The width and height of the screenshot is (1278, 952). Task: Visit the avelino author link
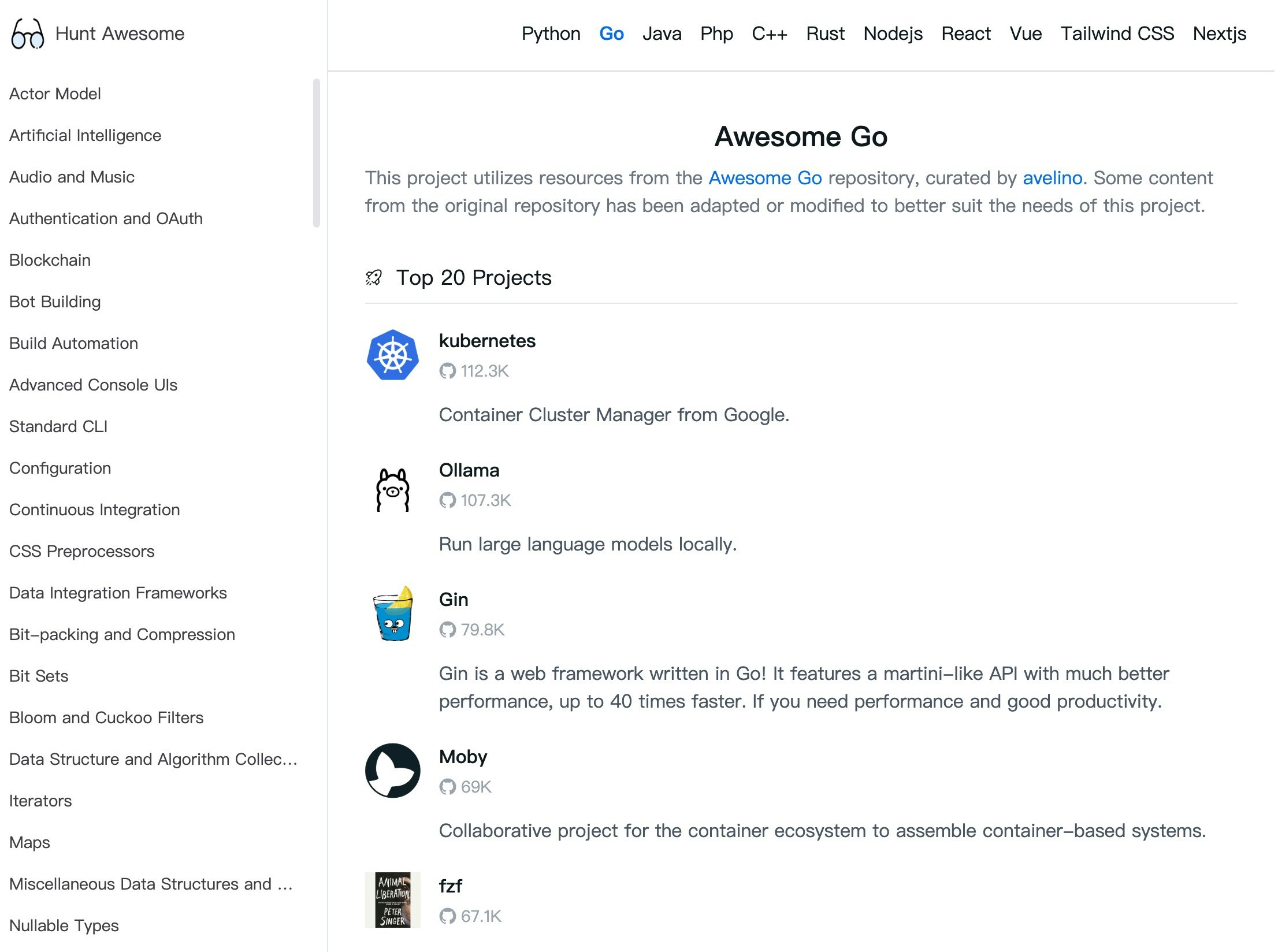(1052, 178)
